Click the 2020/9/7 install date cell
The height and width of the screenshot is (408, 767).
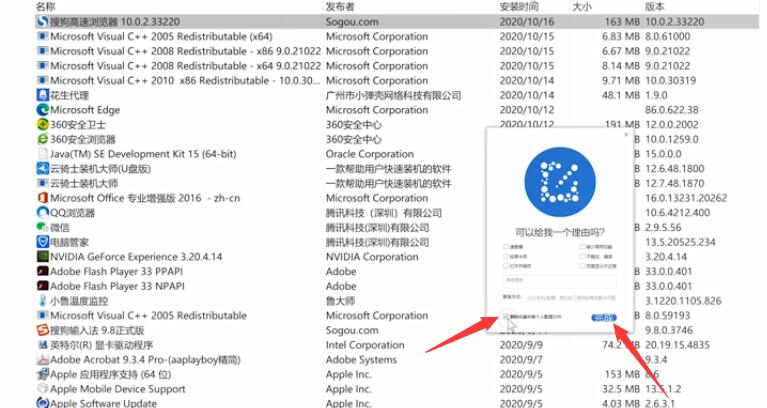click(x=521, y=360)
